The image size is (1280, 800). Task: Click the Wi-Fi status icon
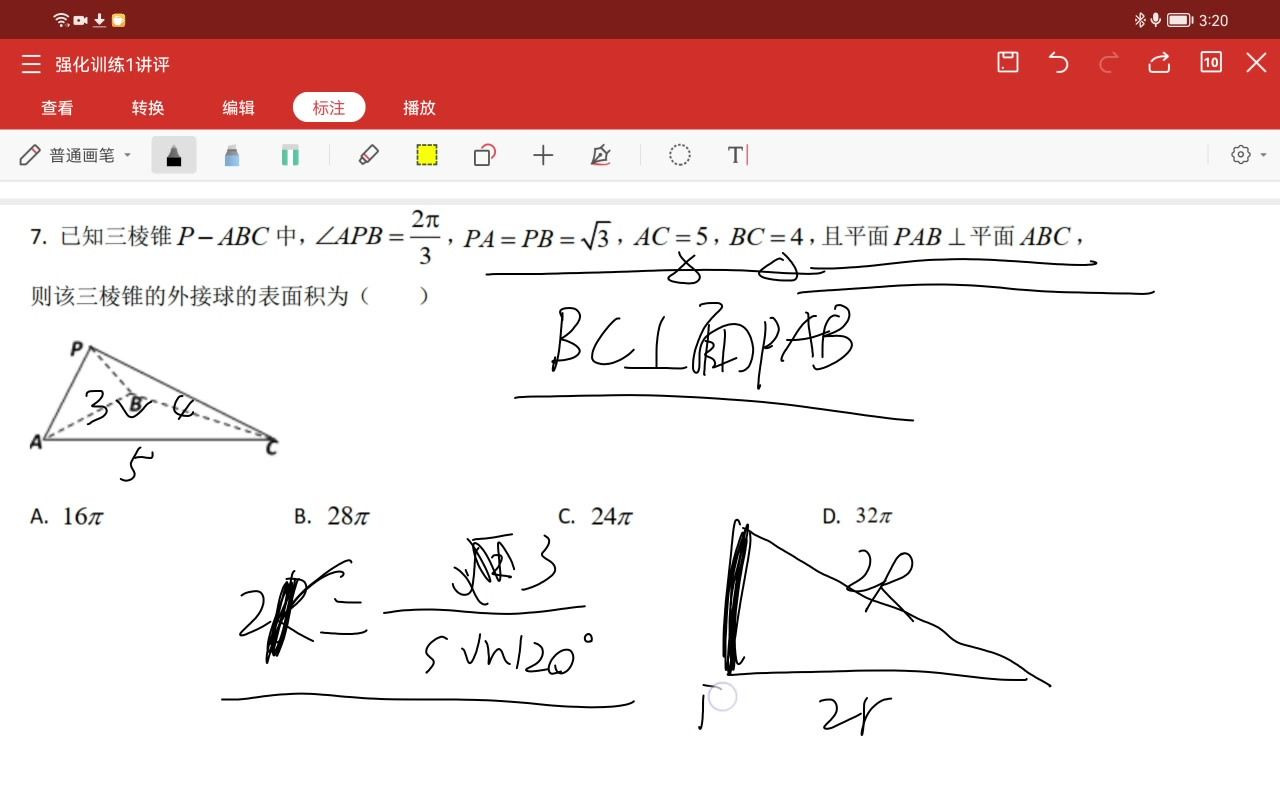[61, 20]
